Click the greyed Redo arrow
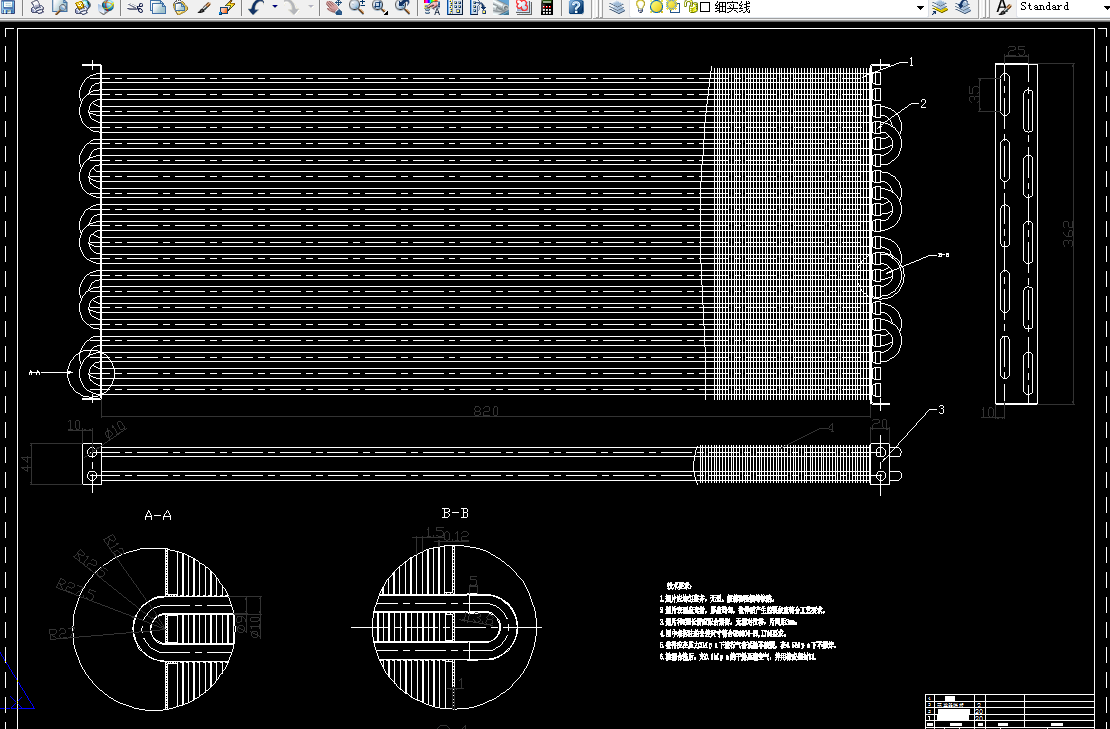The height and width of the screenshot is (729, 1110). point(292,7)
